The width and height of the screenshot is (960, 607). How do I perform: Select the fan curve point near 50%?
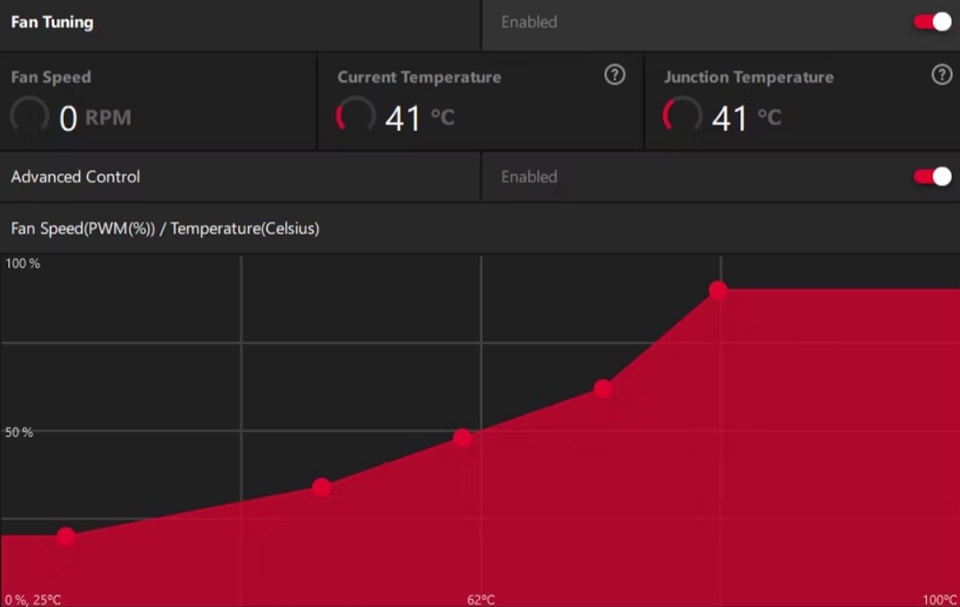463,438
